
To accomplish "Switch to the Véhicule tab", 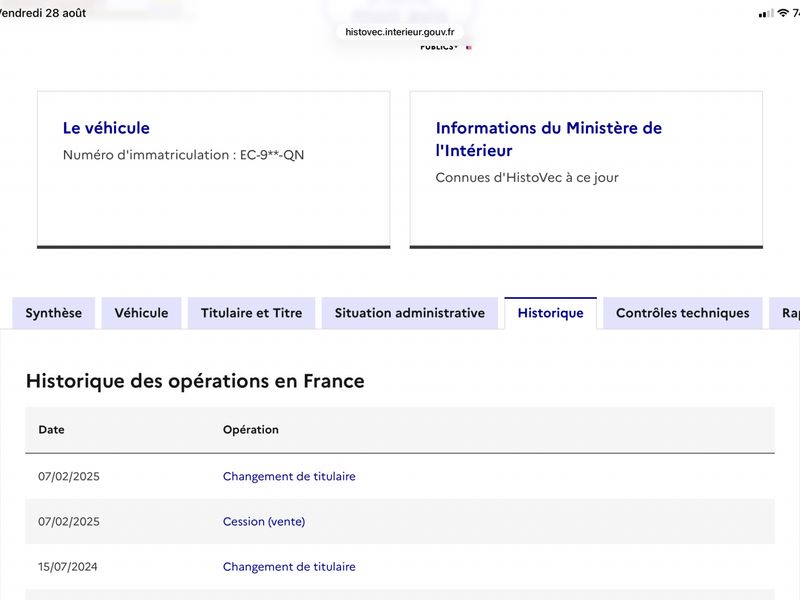I will coord(141,313).
